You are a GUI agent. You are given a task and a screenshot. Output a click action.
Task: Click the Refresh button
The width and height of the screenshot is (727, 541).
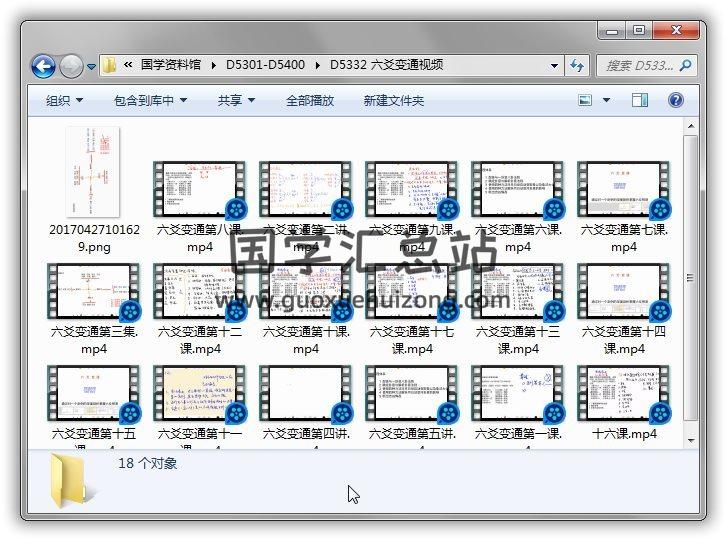(x=577, y=66)
